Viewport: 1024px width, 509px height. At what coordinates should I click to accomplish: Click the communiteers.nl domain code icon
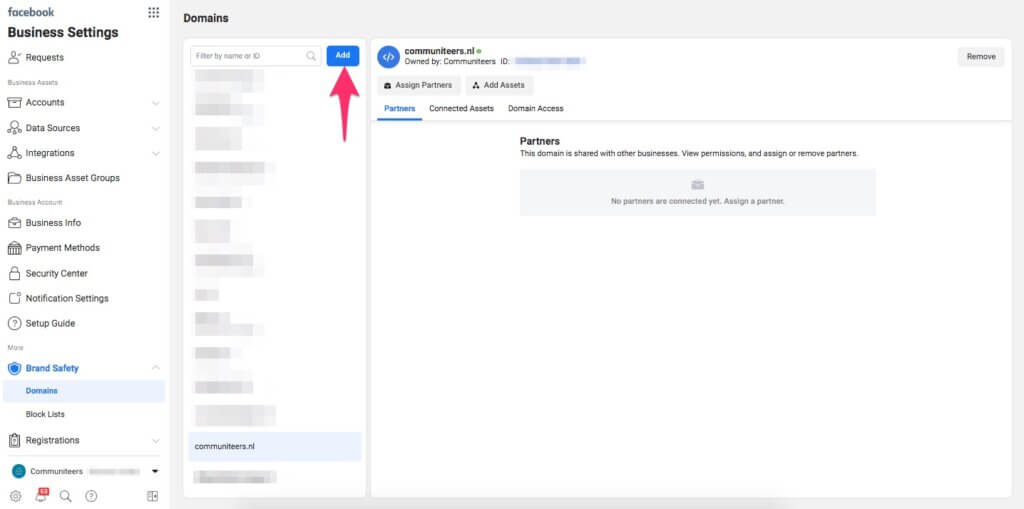tap(388, 57)
